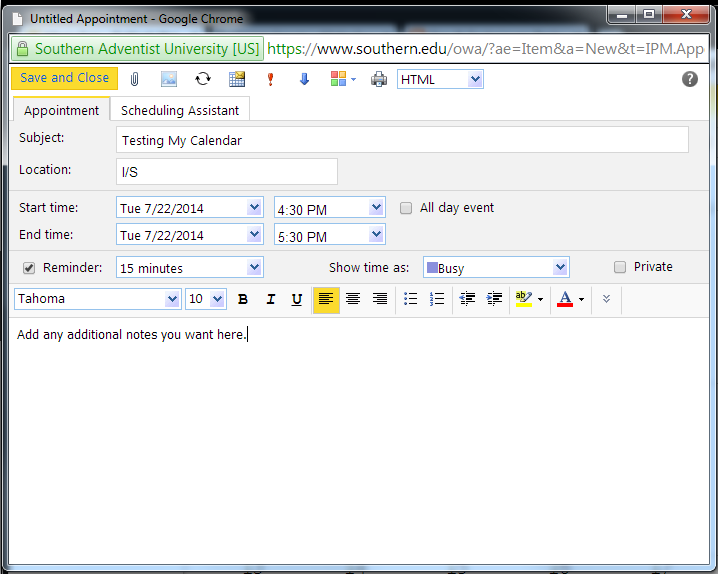Open the 15 minutes reminder dropdown
718x574 pixels.
tap(190, 268)
